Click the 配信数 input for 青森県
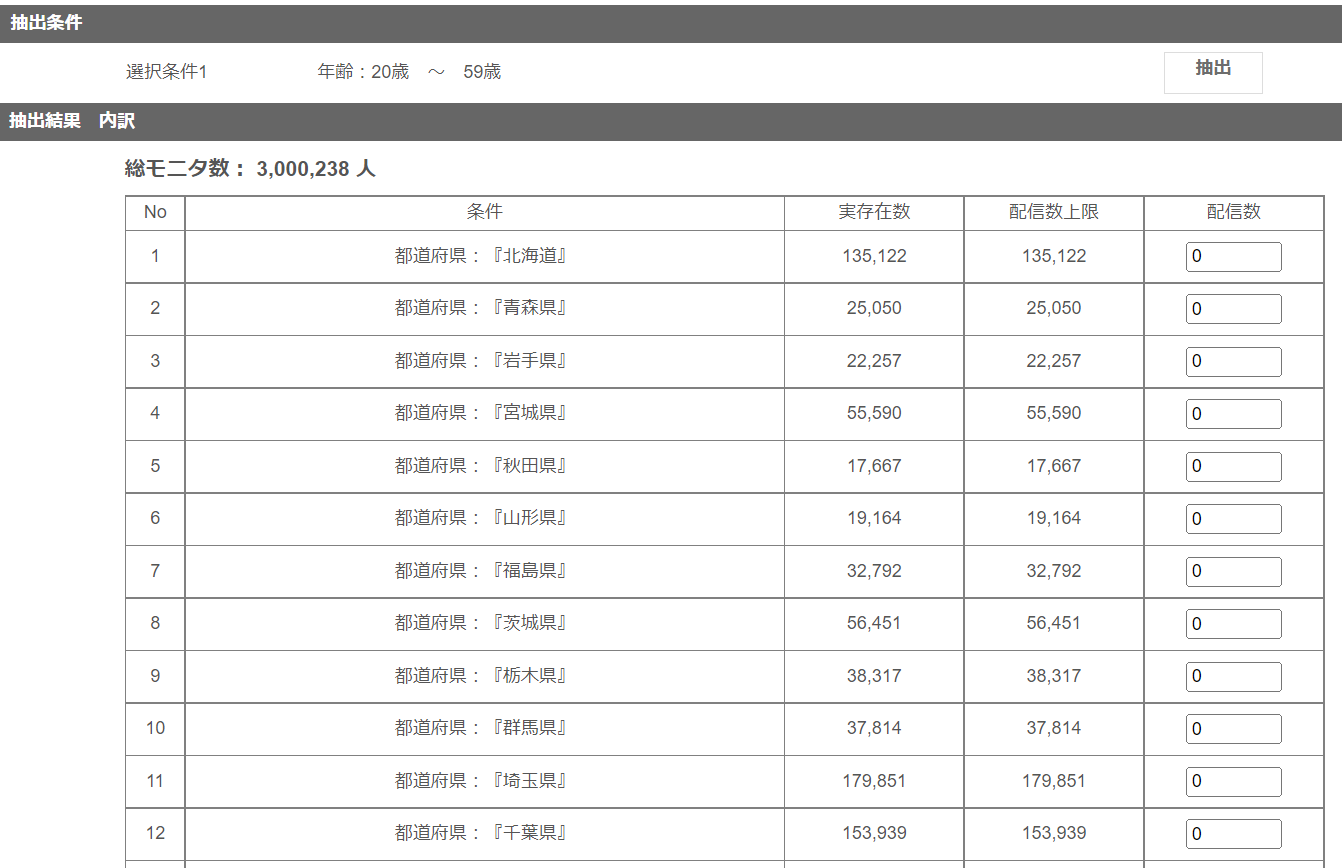Screen dimensions: 1342x868 (1233, 309)
